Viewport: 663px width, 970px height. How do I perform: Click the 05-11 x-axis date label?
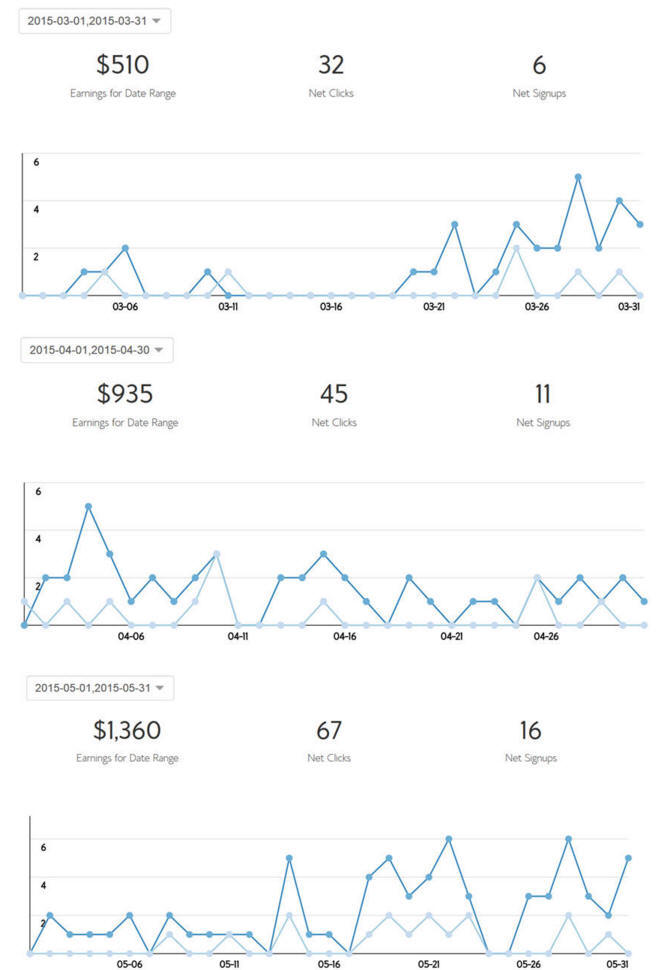pos(230,965)
